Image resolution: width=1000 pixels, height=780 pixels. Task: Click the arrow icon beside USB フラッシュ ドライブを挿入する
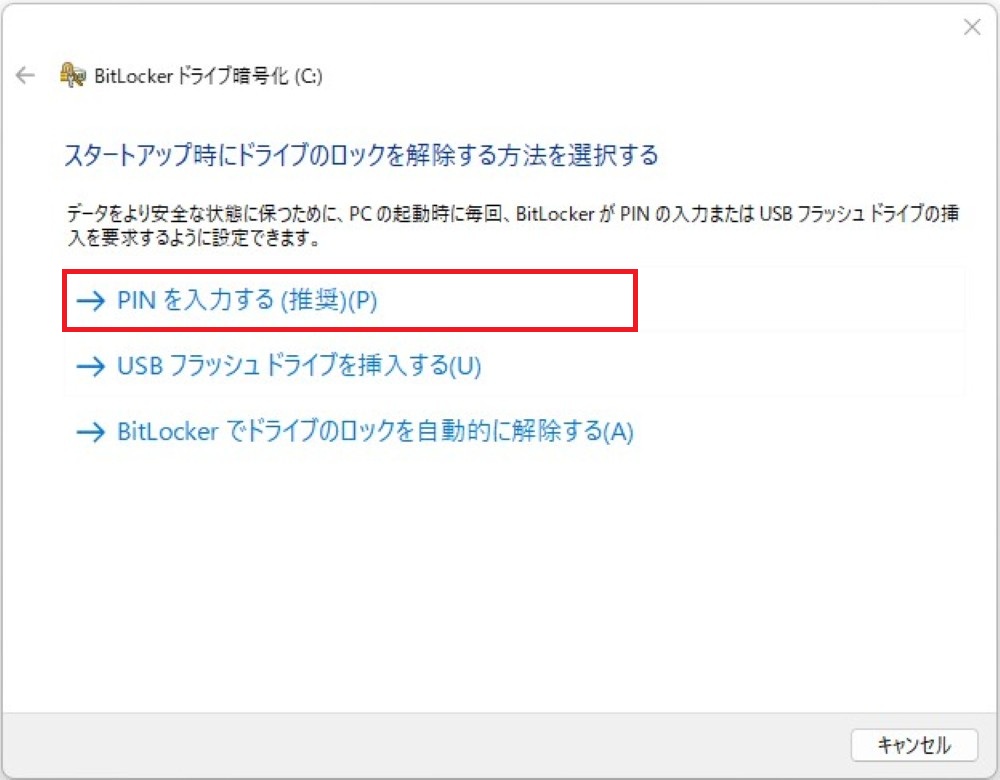click(x=91, y=366)
